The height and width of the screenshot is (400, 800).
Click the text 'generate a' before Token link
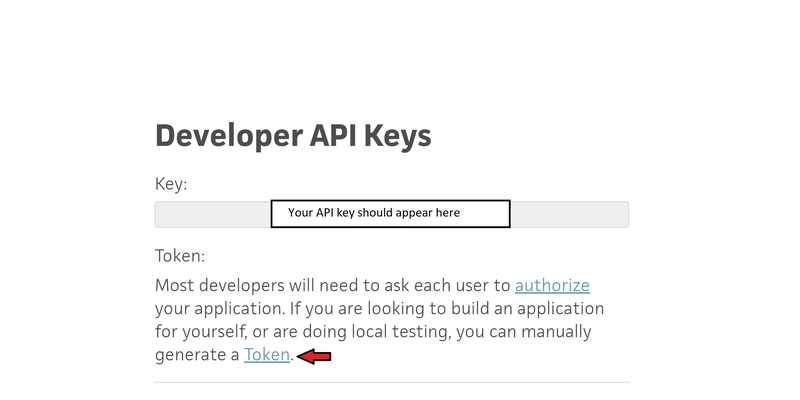click(x=197, y=355)
